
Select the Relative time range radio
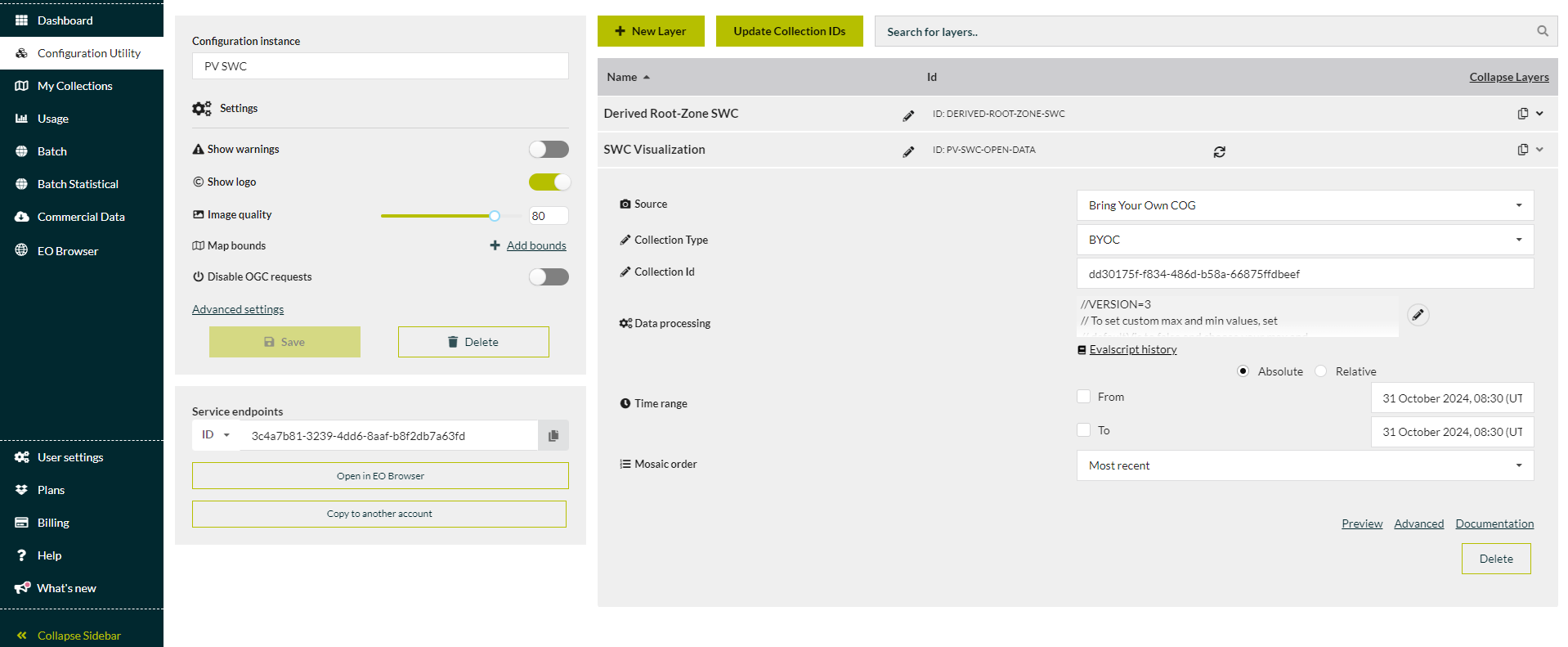pos(1320,371)
